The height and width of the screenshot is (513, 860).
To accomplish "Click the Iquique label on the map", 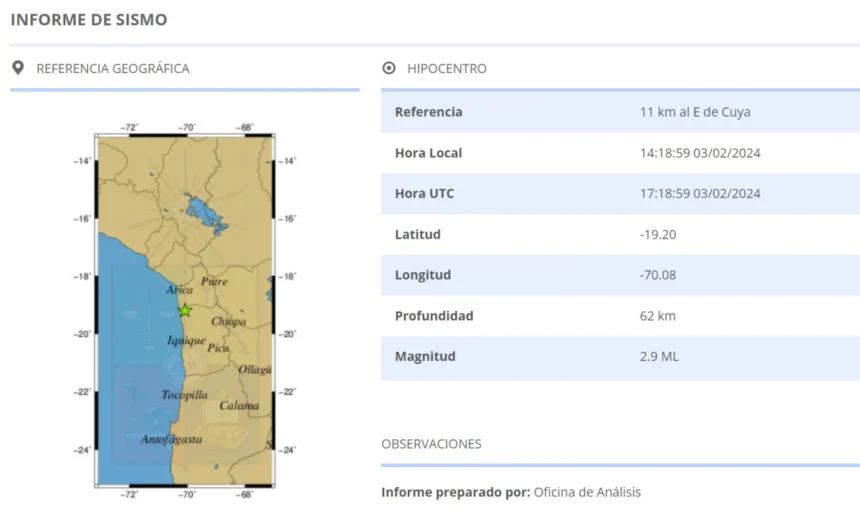I will click(x=186, y=341).
